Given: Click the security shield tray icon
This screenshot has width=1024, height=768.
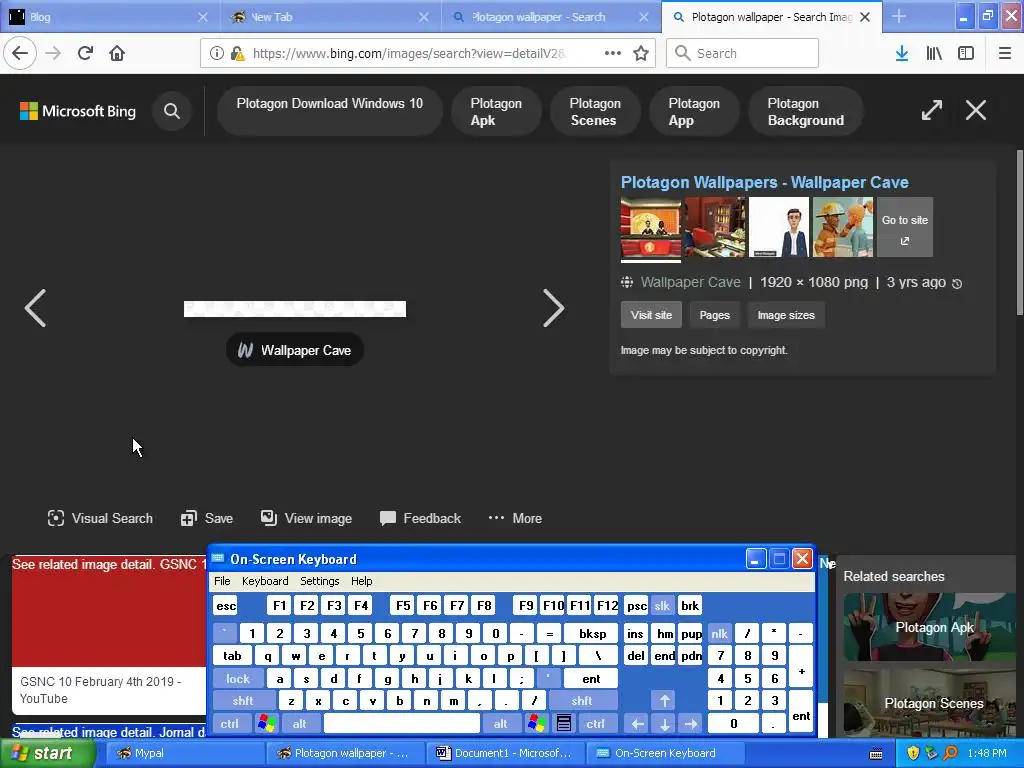Looking at the screenshot, I should click(x=913, y=753).
